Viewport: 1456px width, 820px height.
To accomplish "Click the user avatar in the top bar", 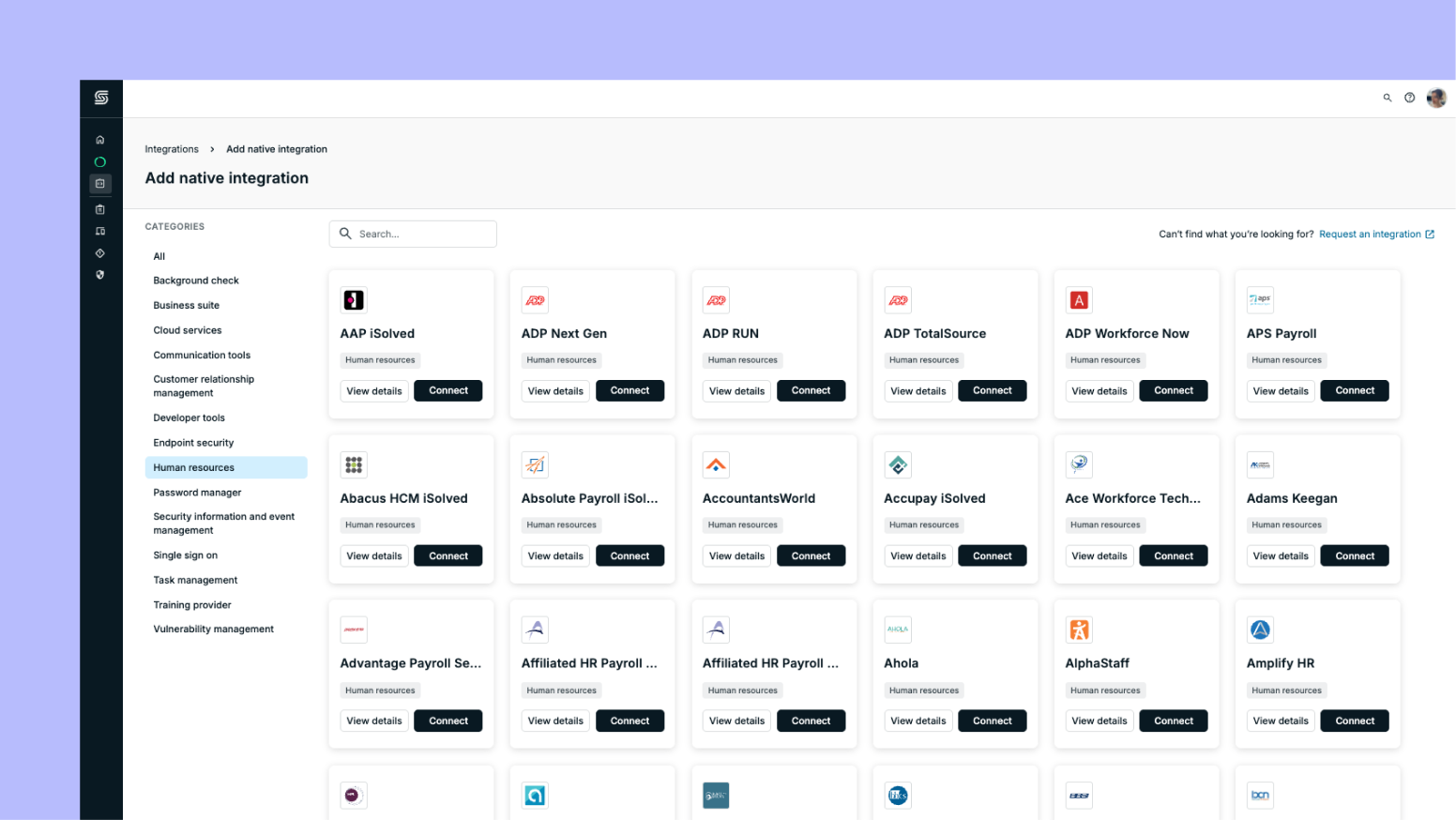I will pos(1436,98).
